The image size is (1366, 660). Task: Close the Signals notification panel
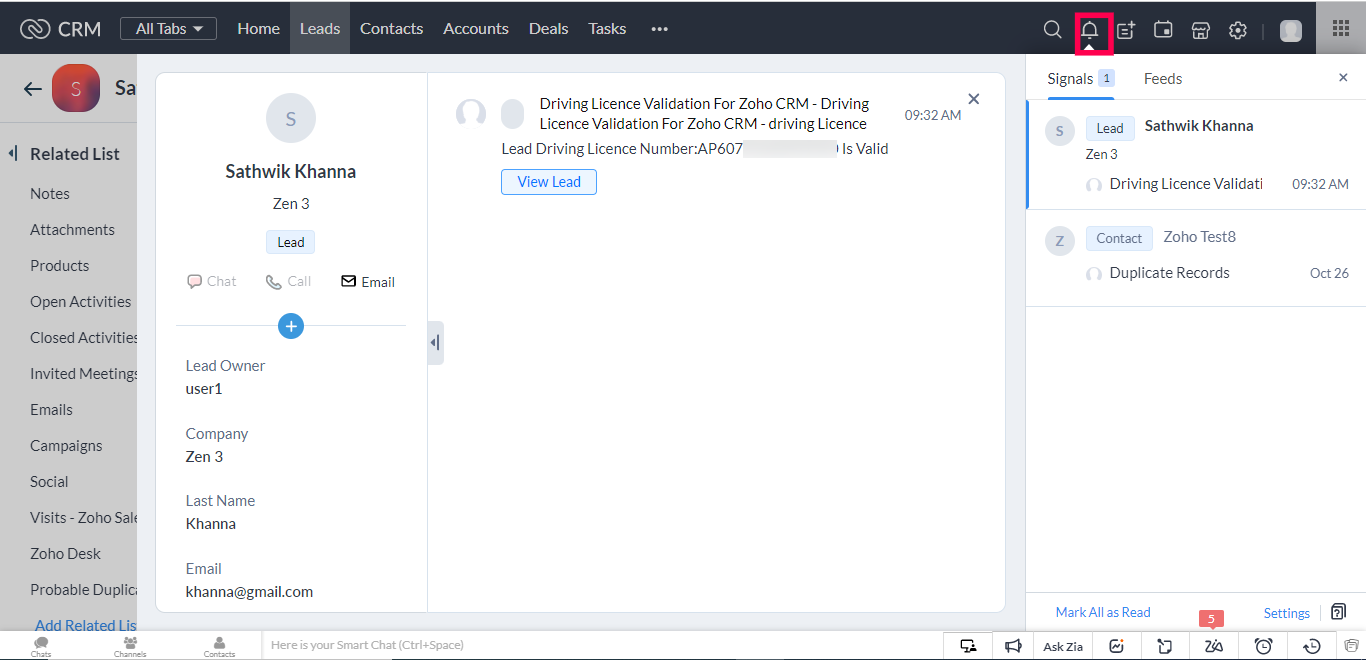(x=1343, y=78)
